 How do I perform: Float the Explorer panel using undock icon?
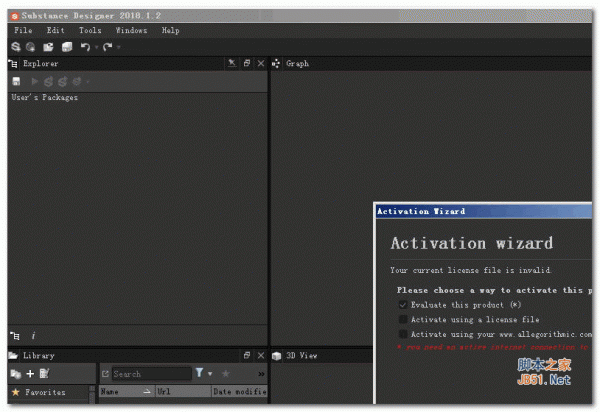click(248, 63)
